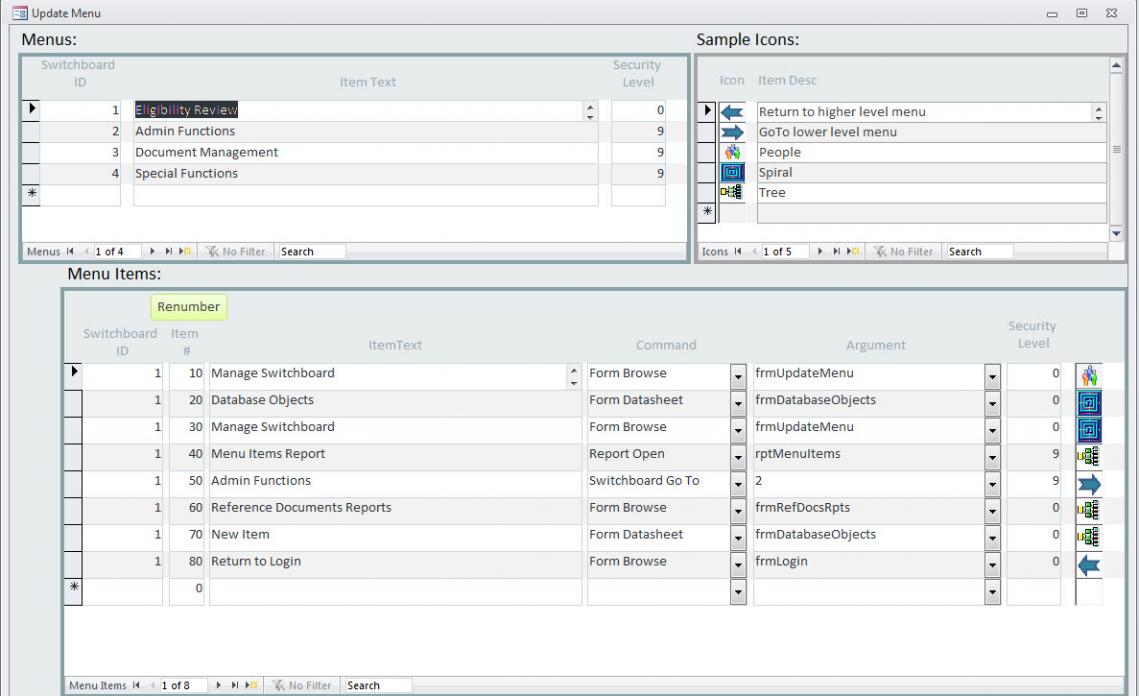1139x696 pixels.
Task: Open Command dropdown for Database Objects row
Action: coord(738,404)
